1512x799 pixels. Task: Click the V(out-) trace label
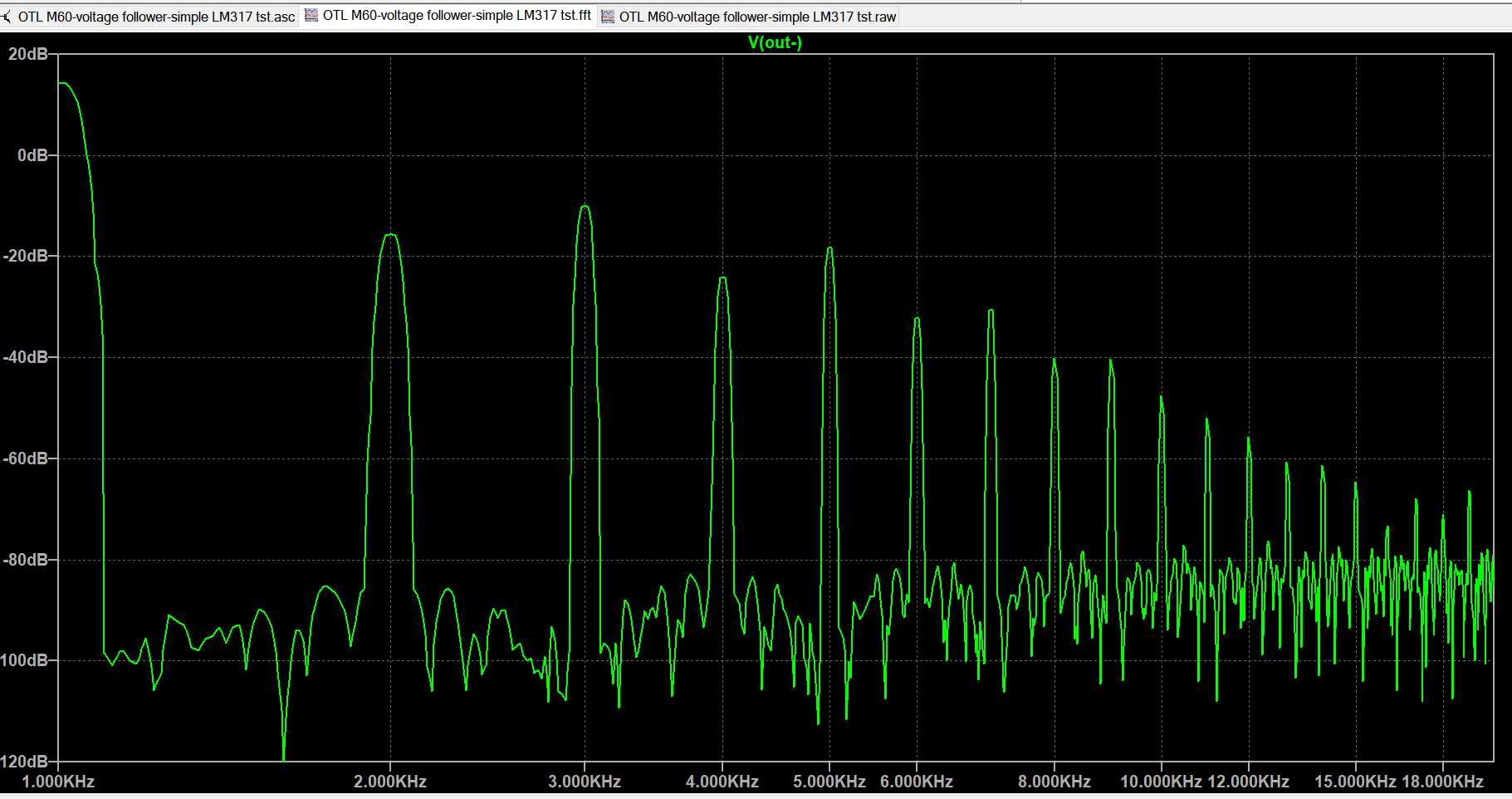pyautogui.click(x=775, y=42)
